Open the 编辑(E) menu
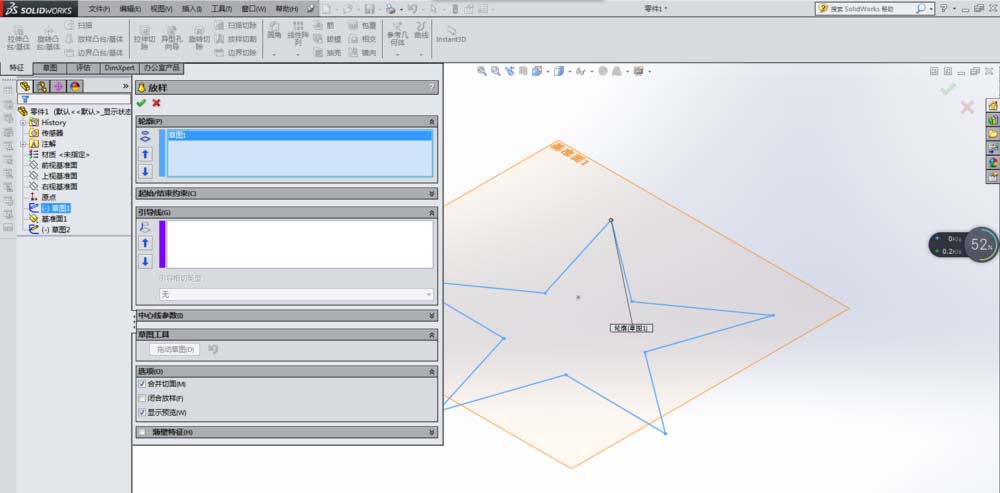The height and width of the screenshot is (493, 1000). pyautogui.click(x=130, y=9)
